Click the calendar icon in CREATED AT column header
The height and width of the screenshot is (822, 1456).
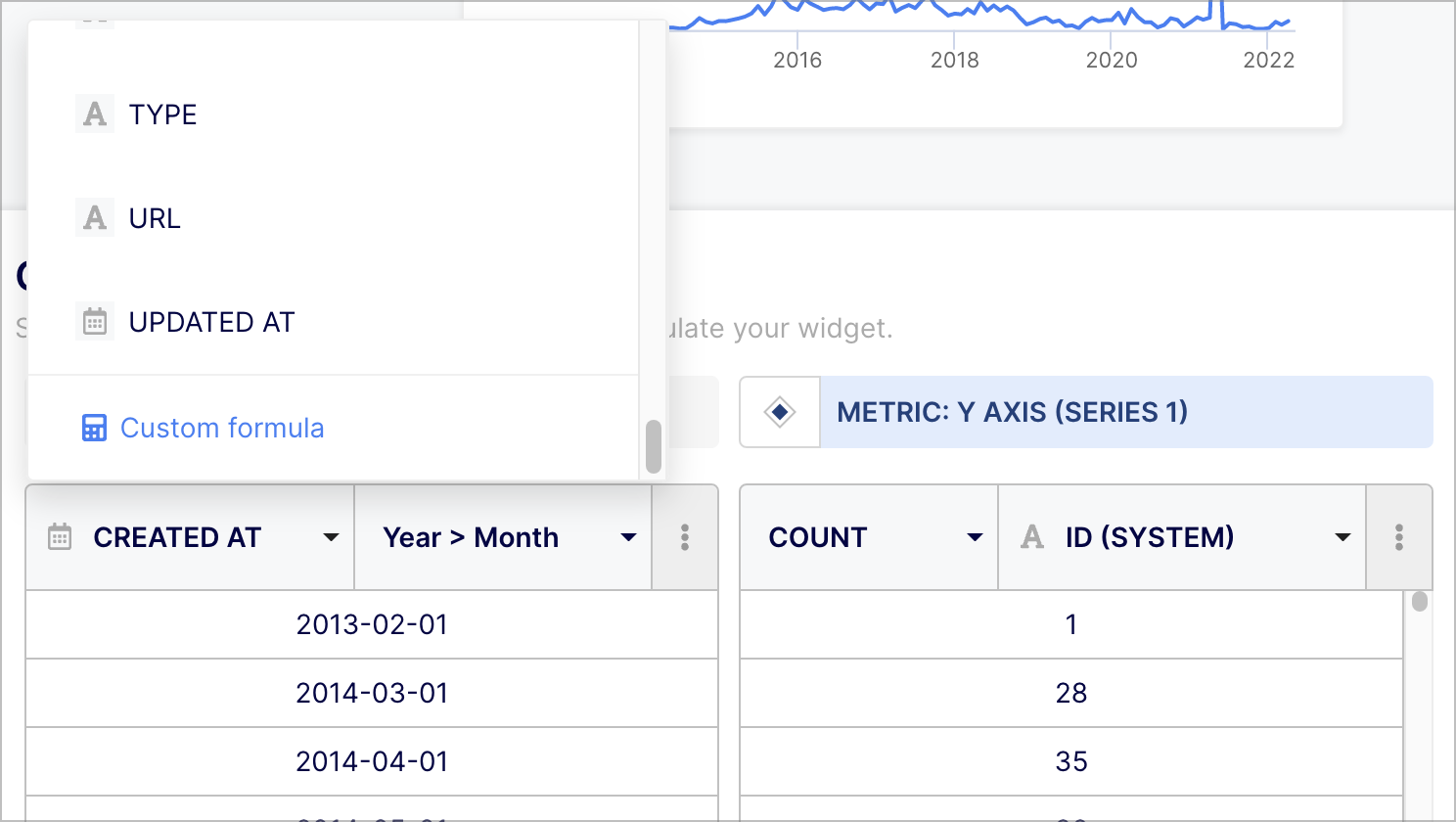(59, 536)
